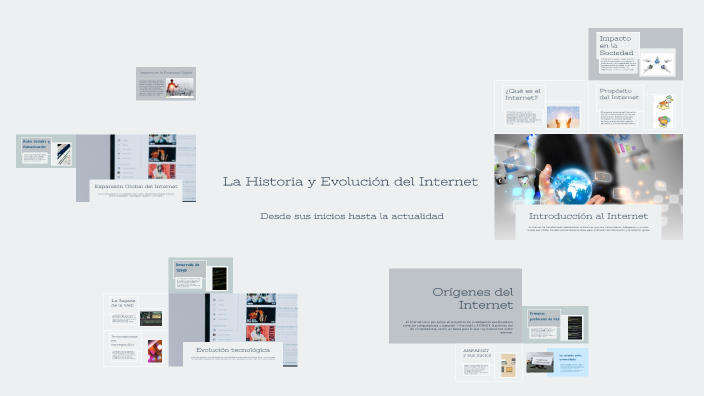Image resolution: width=704 pixels, height=396 pixels.
Task: Click the description line under 'Evolución tecnológica'
Action: (233, 358)
